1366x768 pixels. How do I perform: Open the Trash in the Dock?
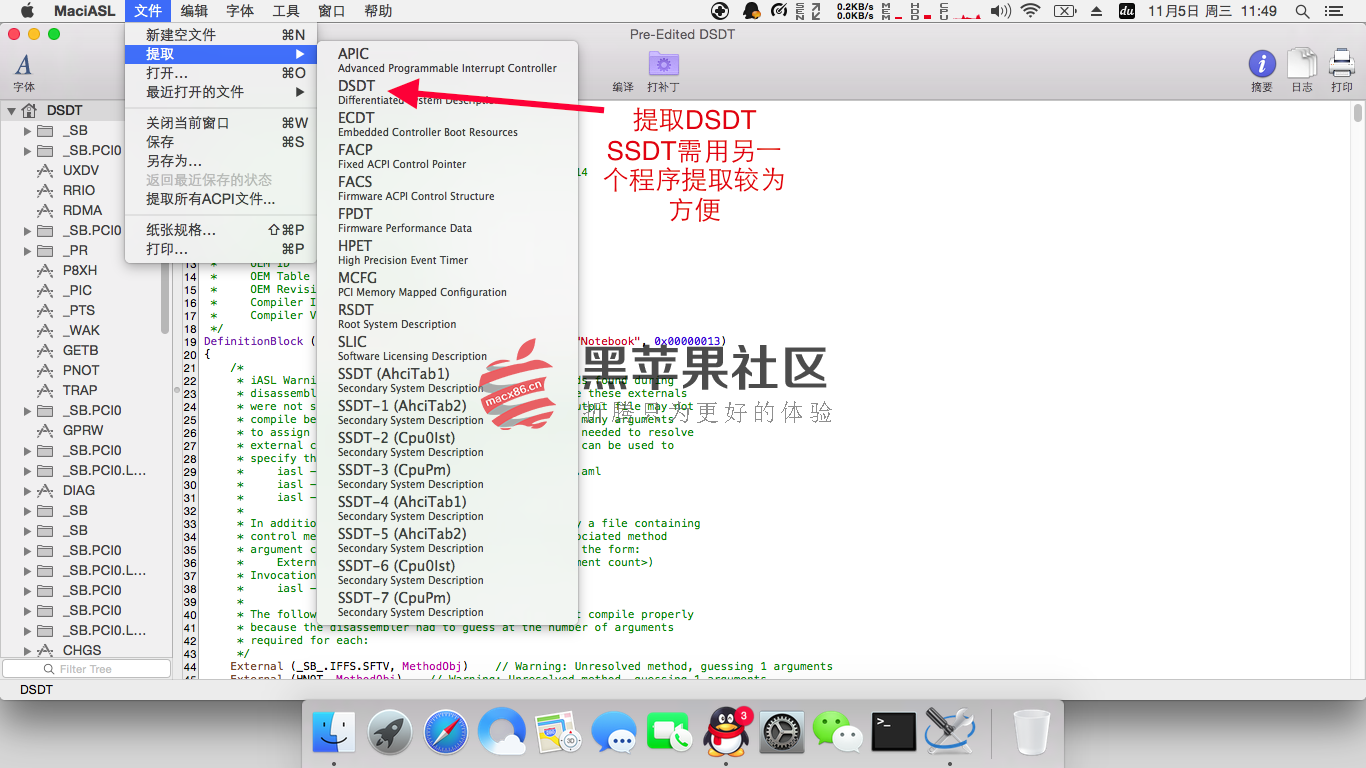click(1032, 732)
